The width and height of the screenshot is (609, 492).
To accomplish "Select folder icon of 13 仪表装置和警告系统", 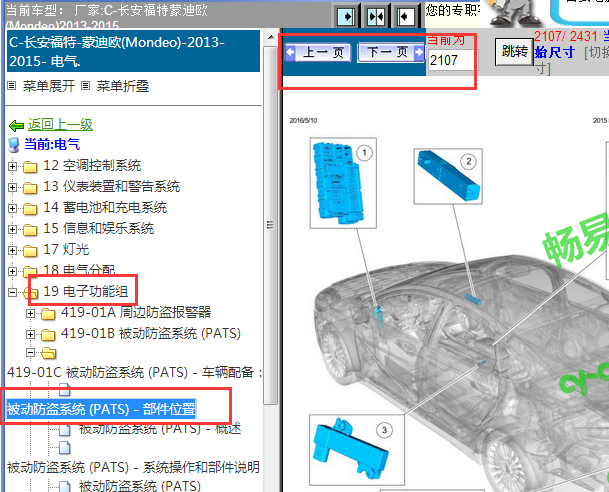I will click(x=30, y=188).
